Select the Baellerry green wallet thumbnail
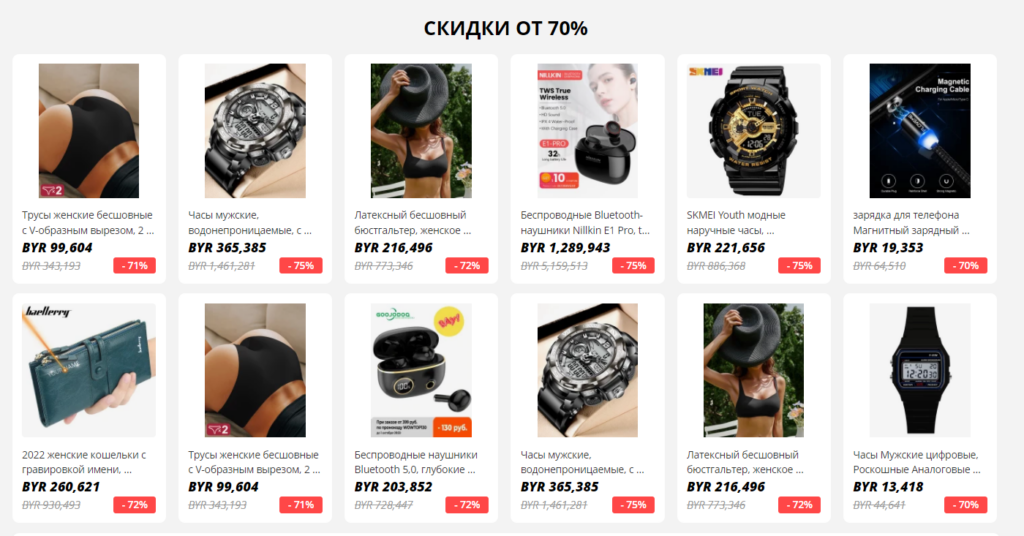Screen dimensions: 1024x536 89,370
